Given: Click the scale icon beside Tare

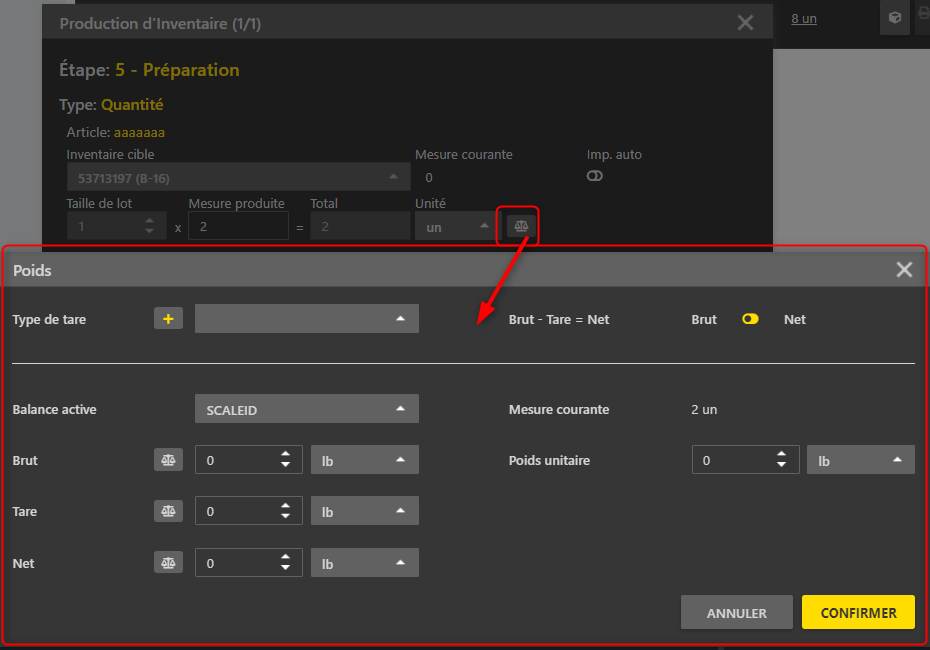Looking at the screenshot, I should click(168, 511).
